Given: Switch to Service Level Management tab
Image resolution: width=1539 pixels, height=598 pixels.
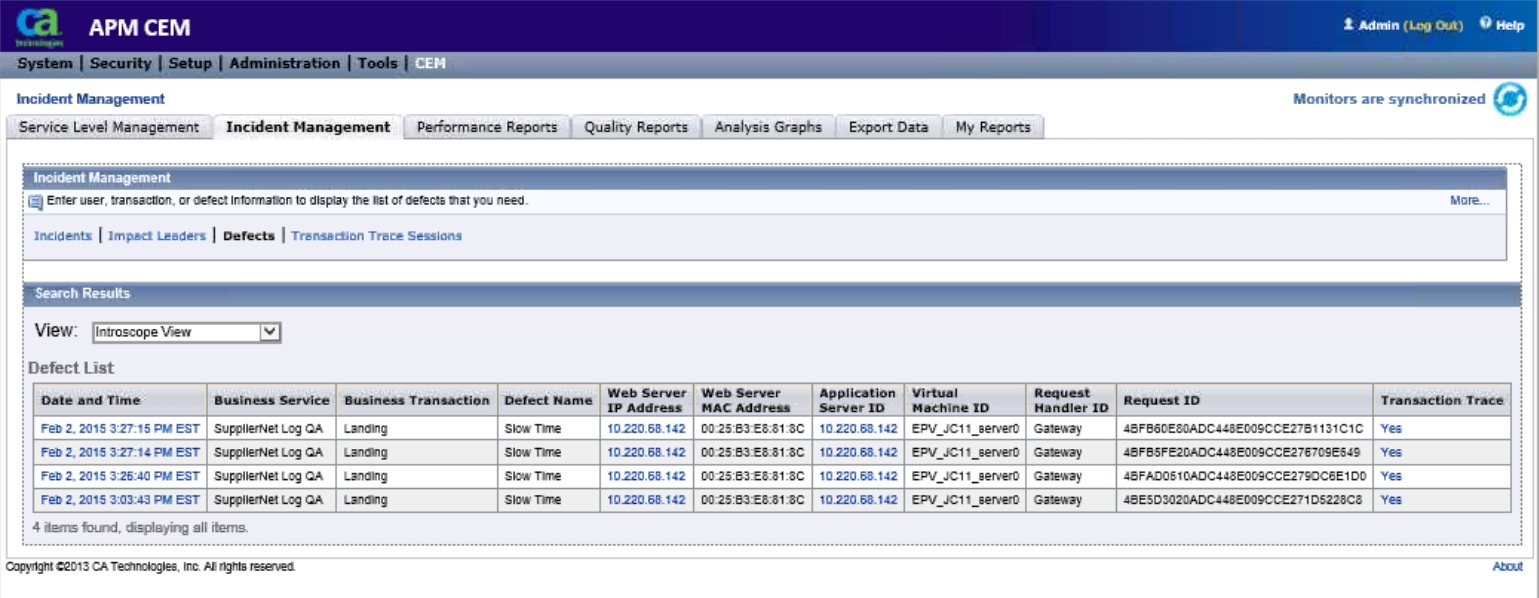Looking at the screenshot, I should [x=109, y=127].
